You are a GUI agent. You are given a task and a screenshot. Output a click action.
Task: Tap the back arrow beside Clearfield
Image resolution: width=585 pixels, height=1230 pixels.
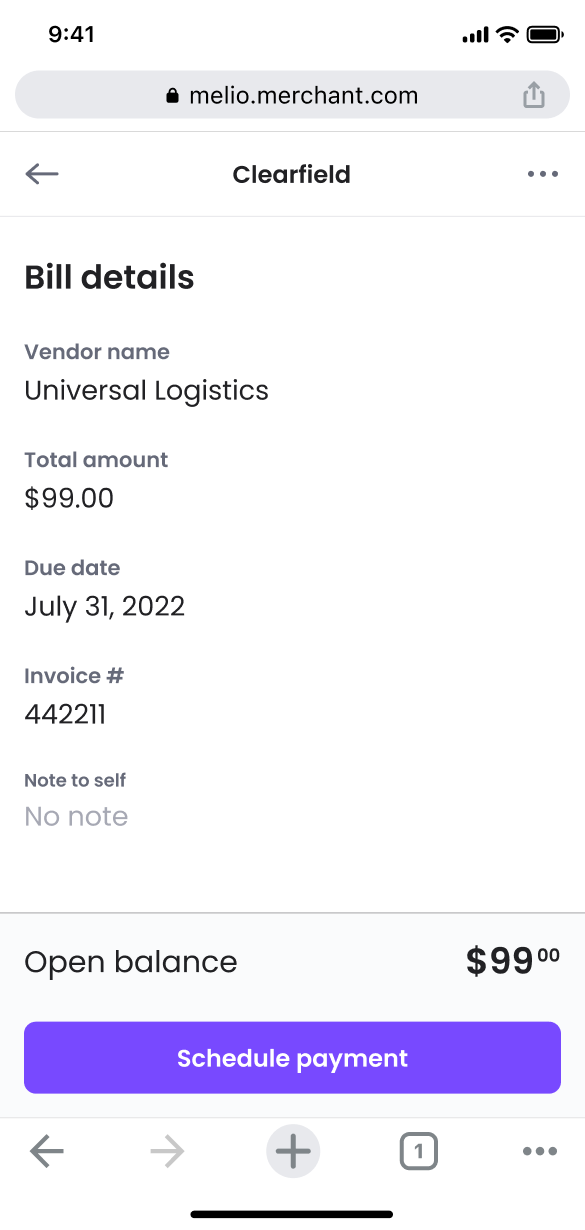pyautogui.click(x=42, y=174)
